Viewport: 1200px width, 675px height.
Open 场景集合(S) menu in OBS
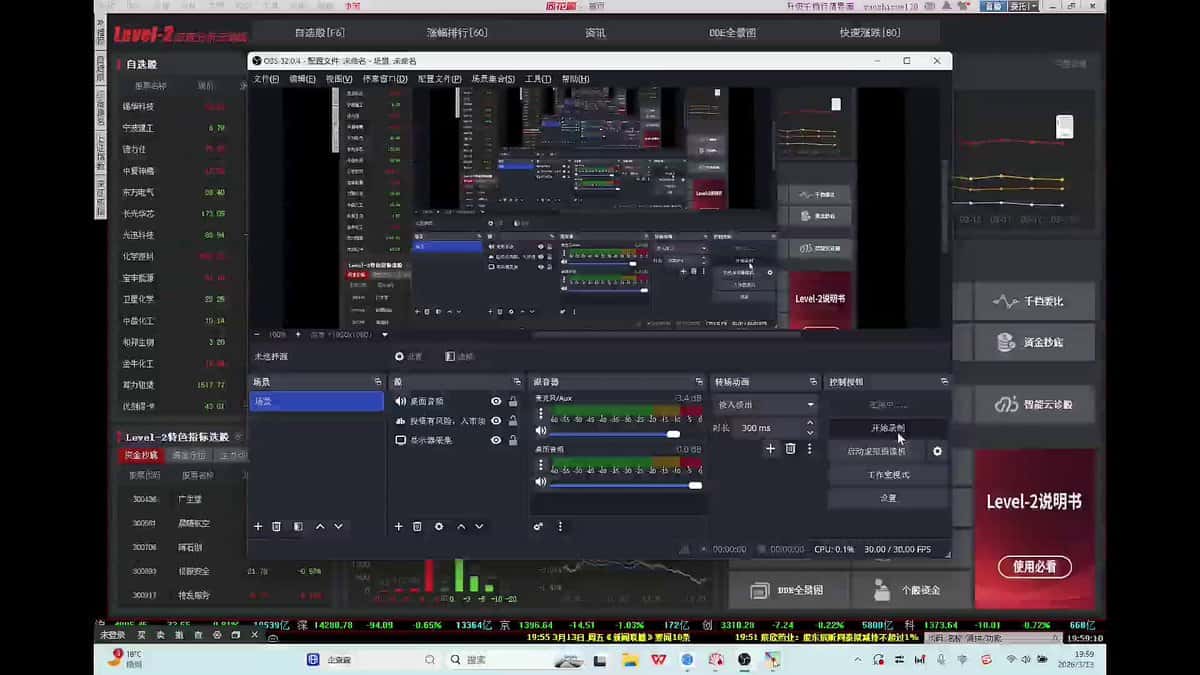[493, 78]
